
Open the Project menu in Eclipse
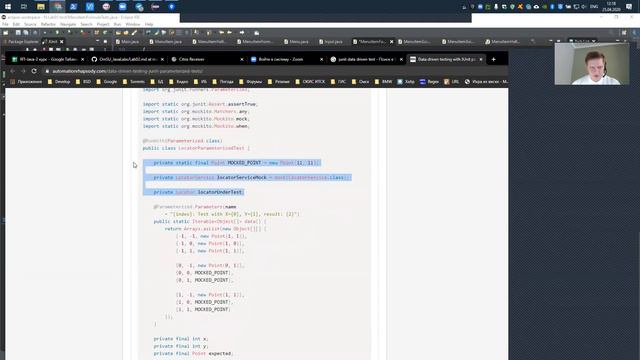(x=103, y=24)
